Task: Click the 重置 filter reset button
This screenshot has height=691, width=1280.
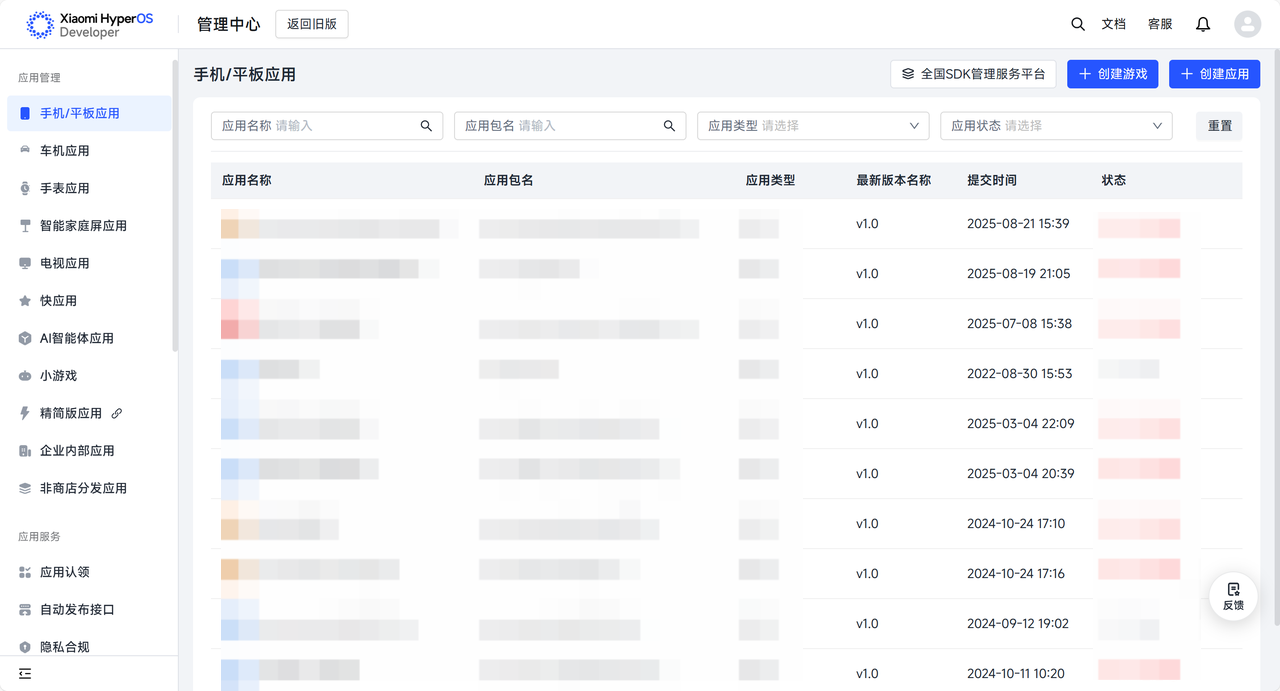Action: (x=1219, y=126)
